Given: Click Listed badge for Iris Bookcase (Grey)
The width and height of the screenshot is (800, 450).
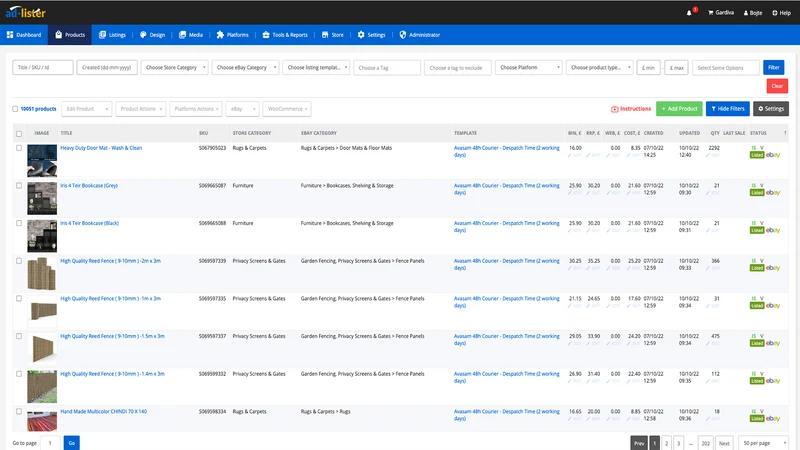Looking at the screenshot, I should 757,193.
